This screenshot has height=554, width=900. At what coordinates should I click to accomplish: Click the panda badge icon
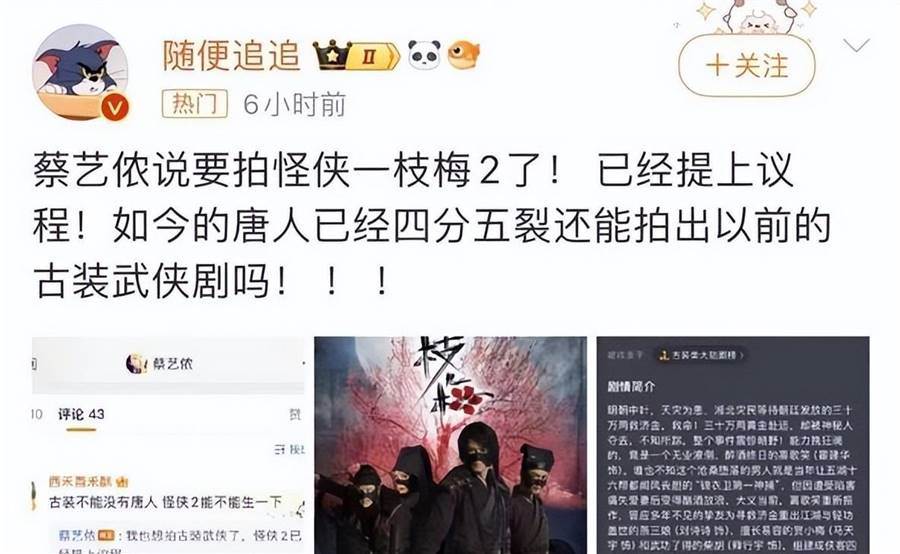(x=424, y=55)
